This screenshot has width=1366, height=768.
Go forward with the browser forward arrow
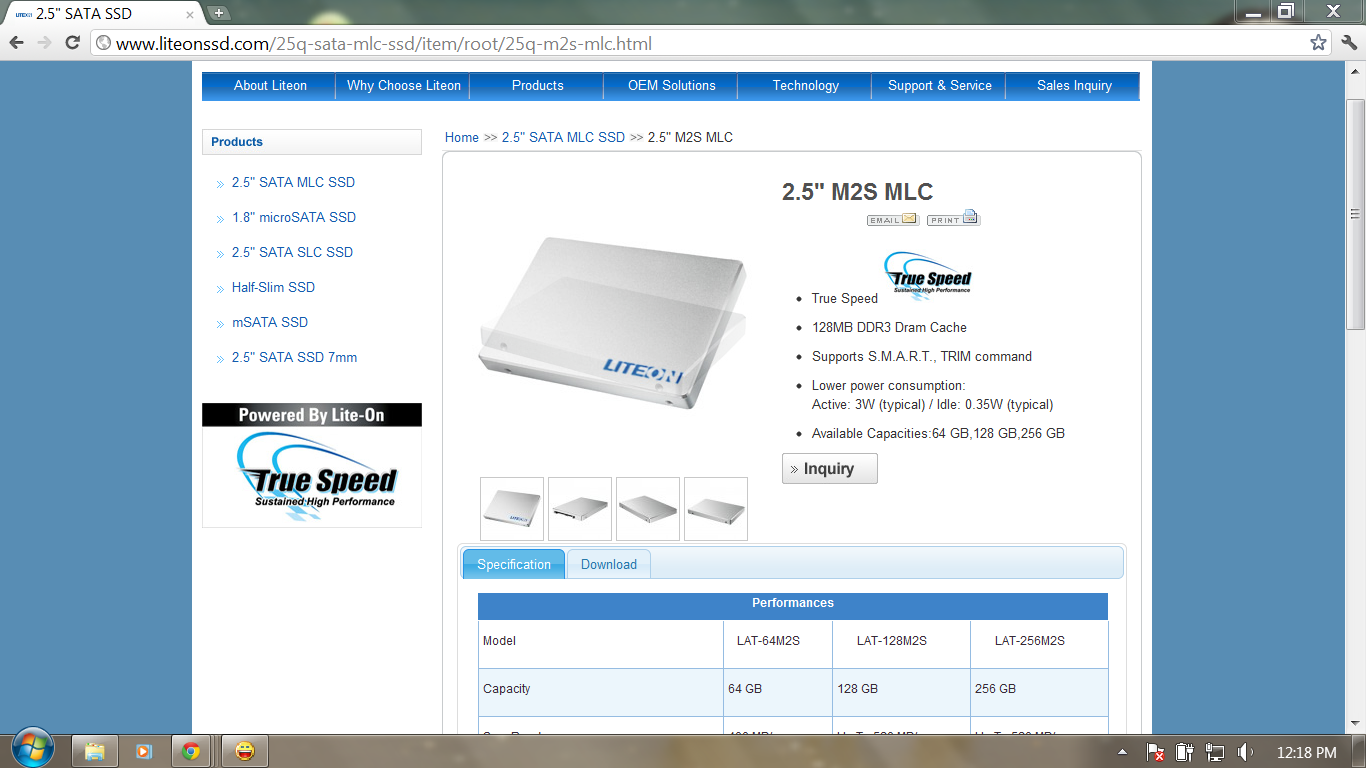44,43
